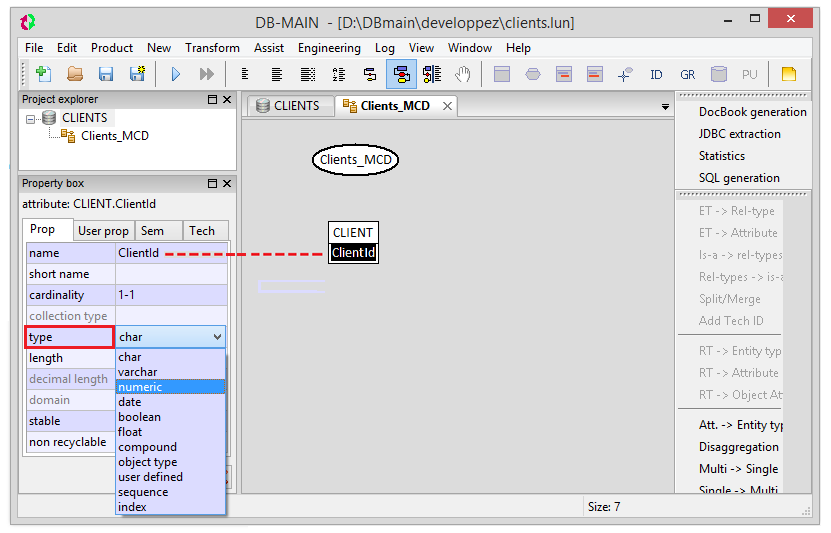Click DocBook generation in side panel

pos(753,112)
